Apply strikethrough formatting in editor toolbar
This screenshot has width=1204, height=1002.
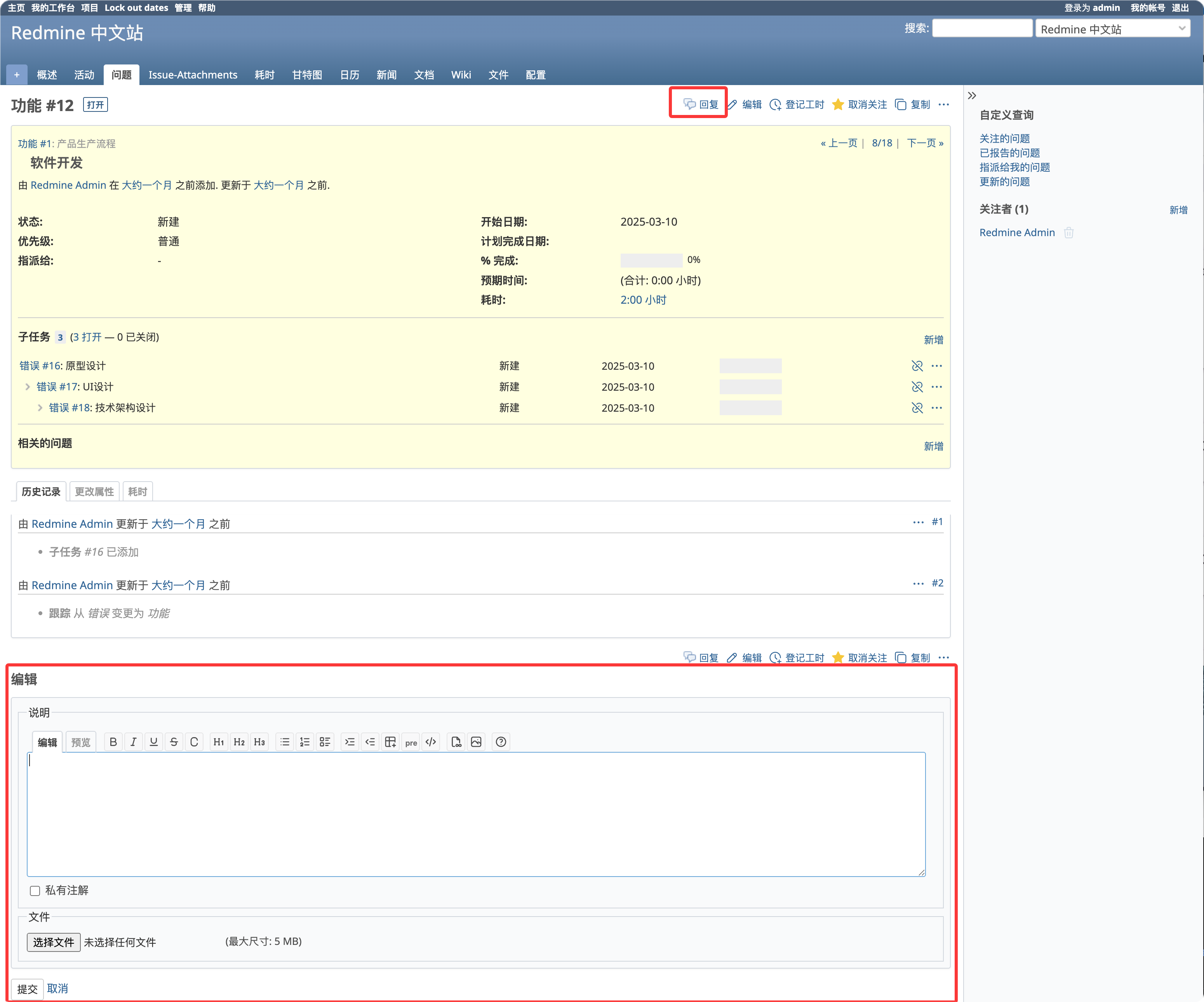click(174, 742)
